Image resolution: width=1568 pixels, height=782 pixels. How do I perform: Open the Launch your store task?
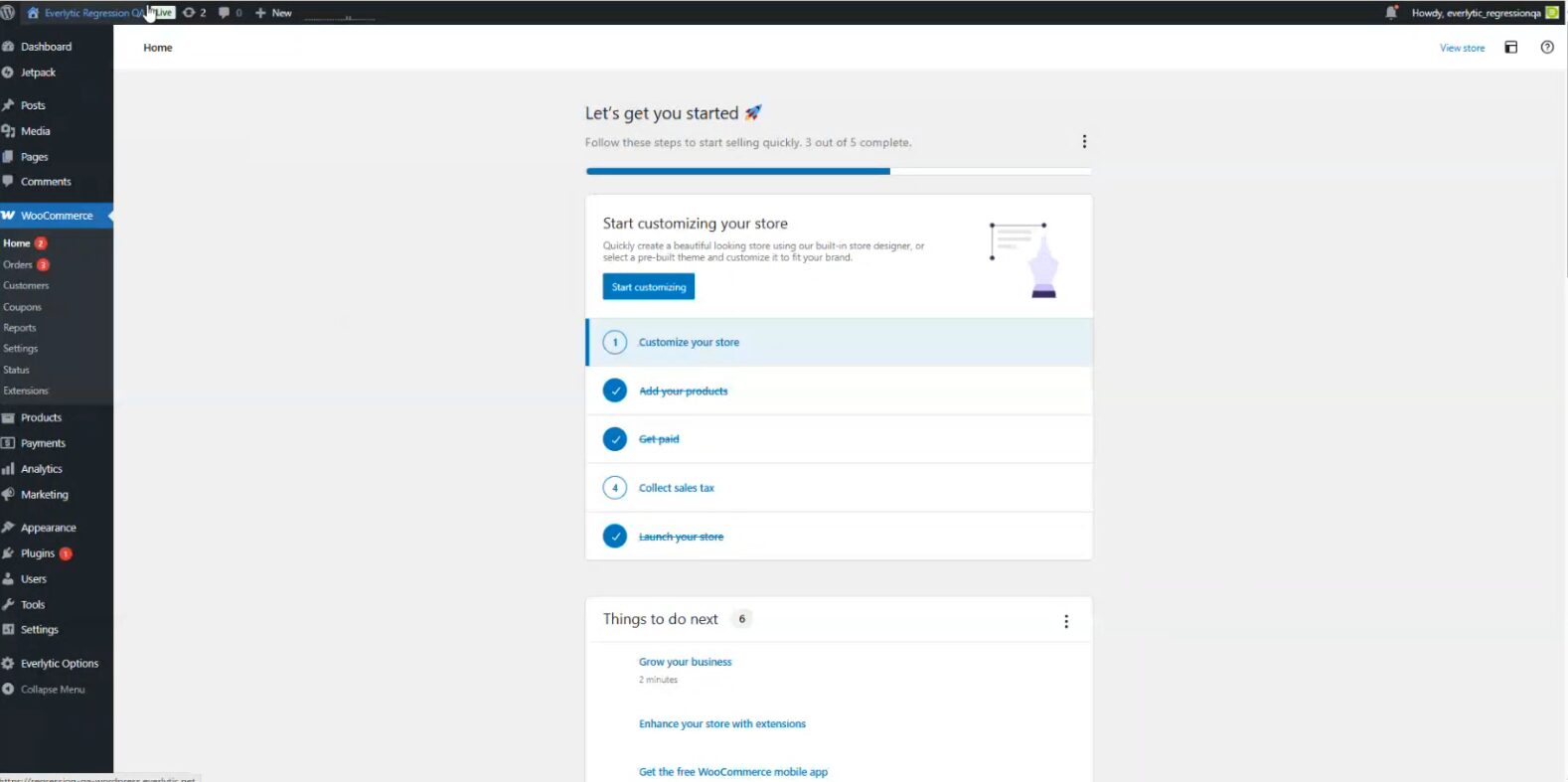pyautogui.click(x=840, y=537)
